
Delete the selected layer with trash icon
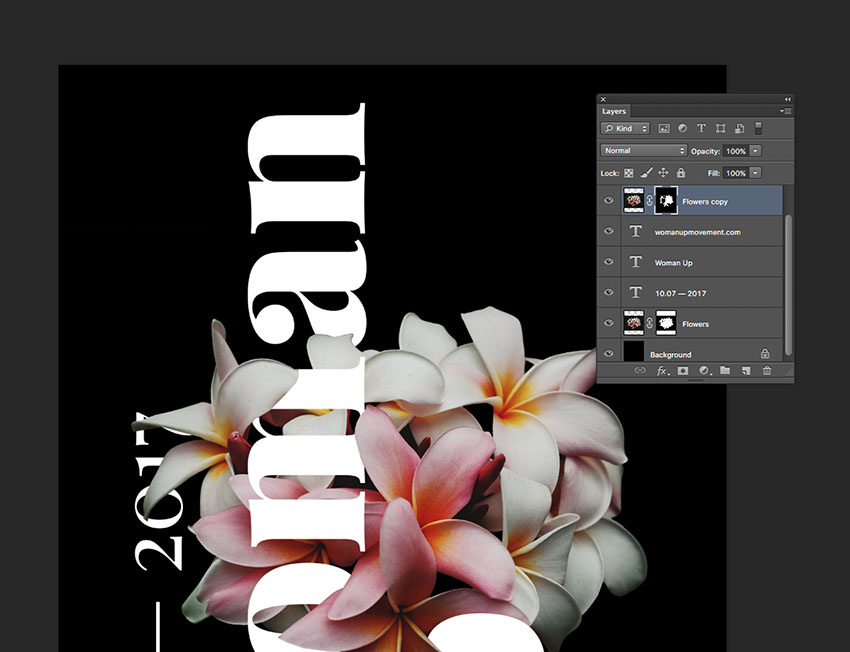click(767, 371)
